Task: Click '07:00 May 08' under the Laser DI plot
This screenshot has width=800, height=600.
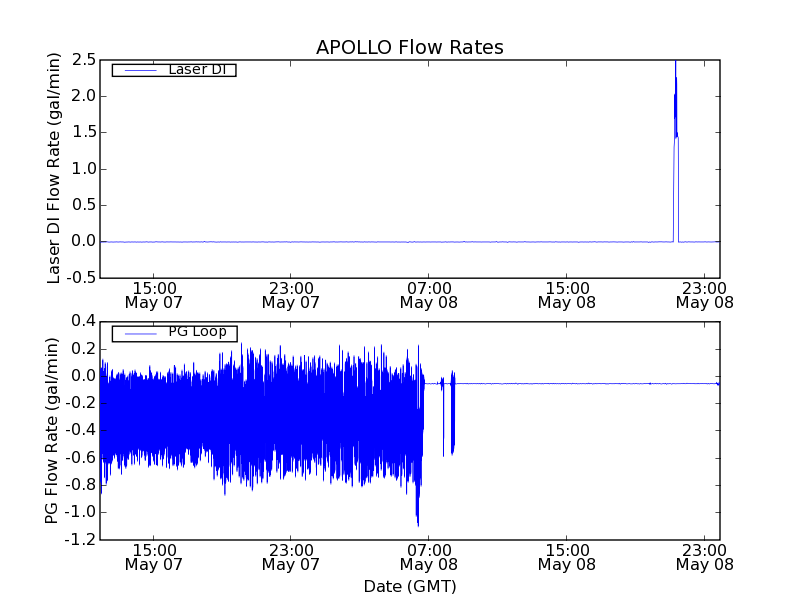Action: pyautogui.click(x=429, y=295)
